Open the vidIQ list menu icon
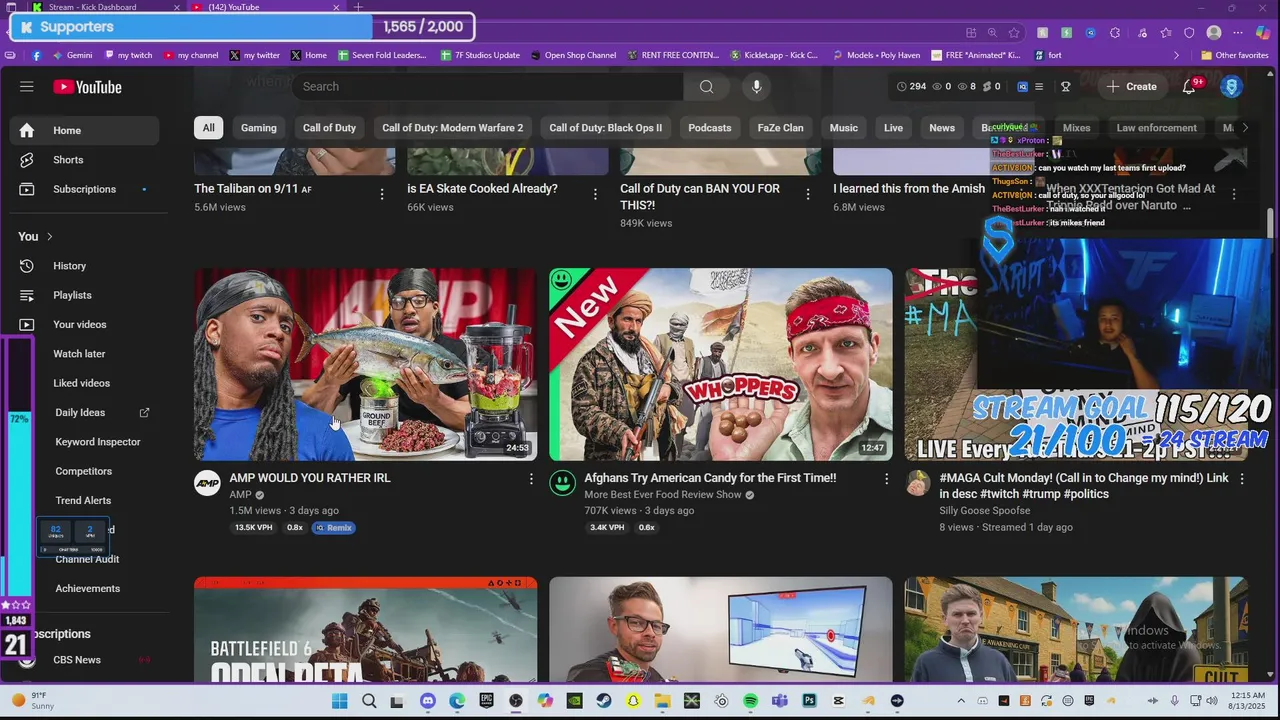 pos(1039,87)
